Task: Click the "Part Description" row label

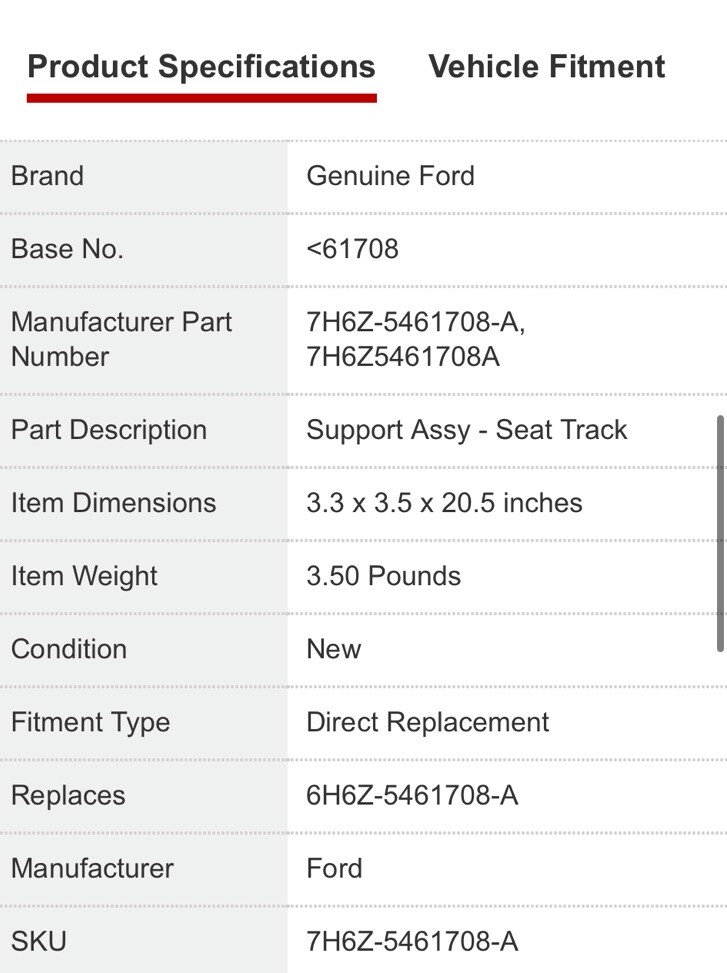Action: [x=109, y=430]
